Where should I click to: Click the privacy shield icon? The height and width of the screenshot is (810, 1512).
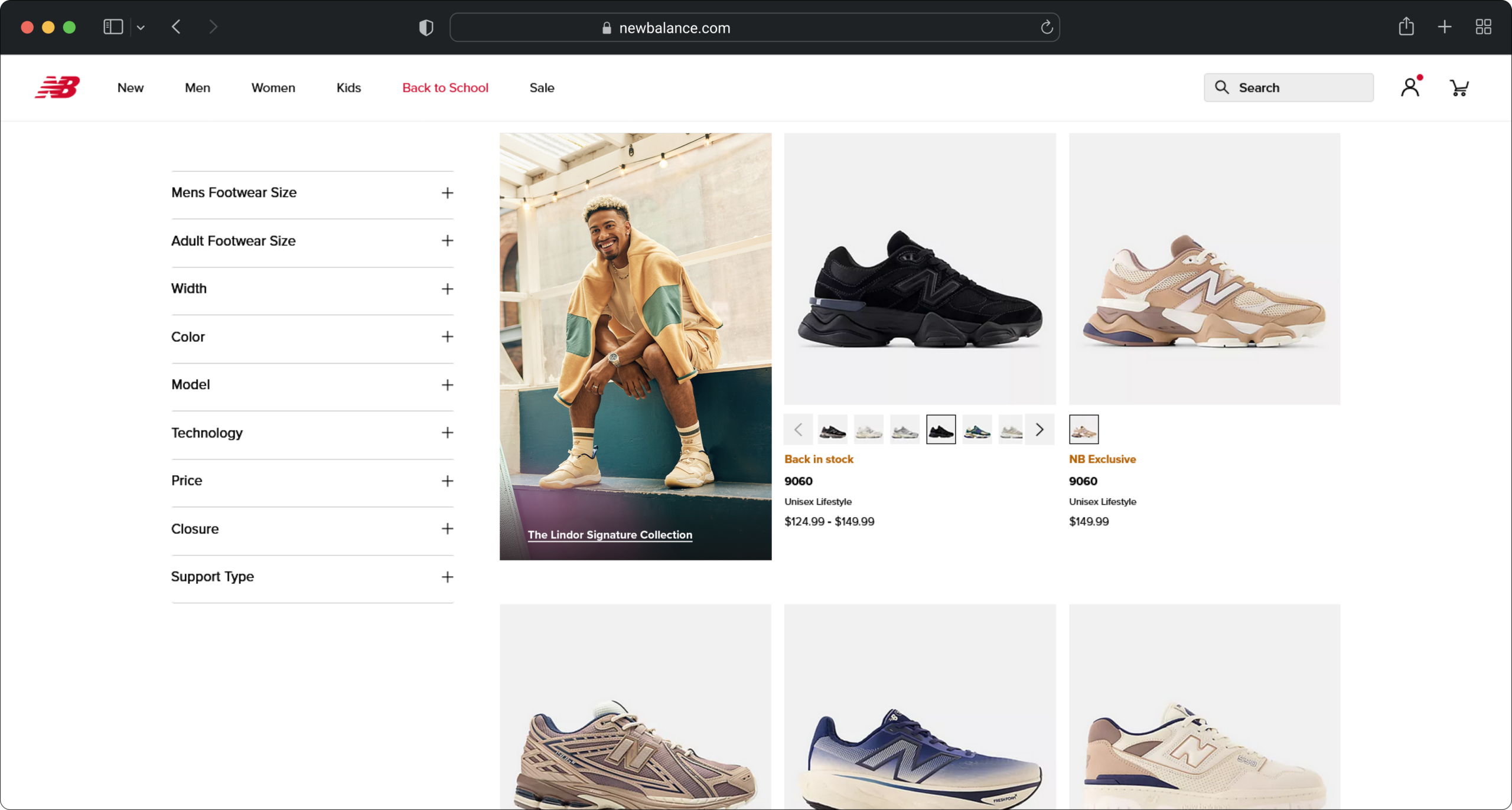[426, 27]
